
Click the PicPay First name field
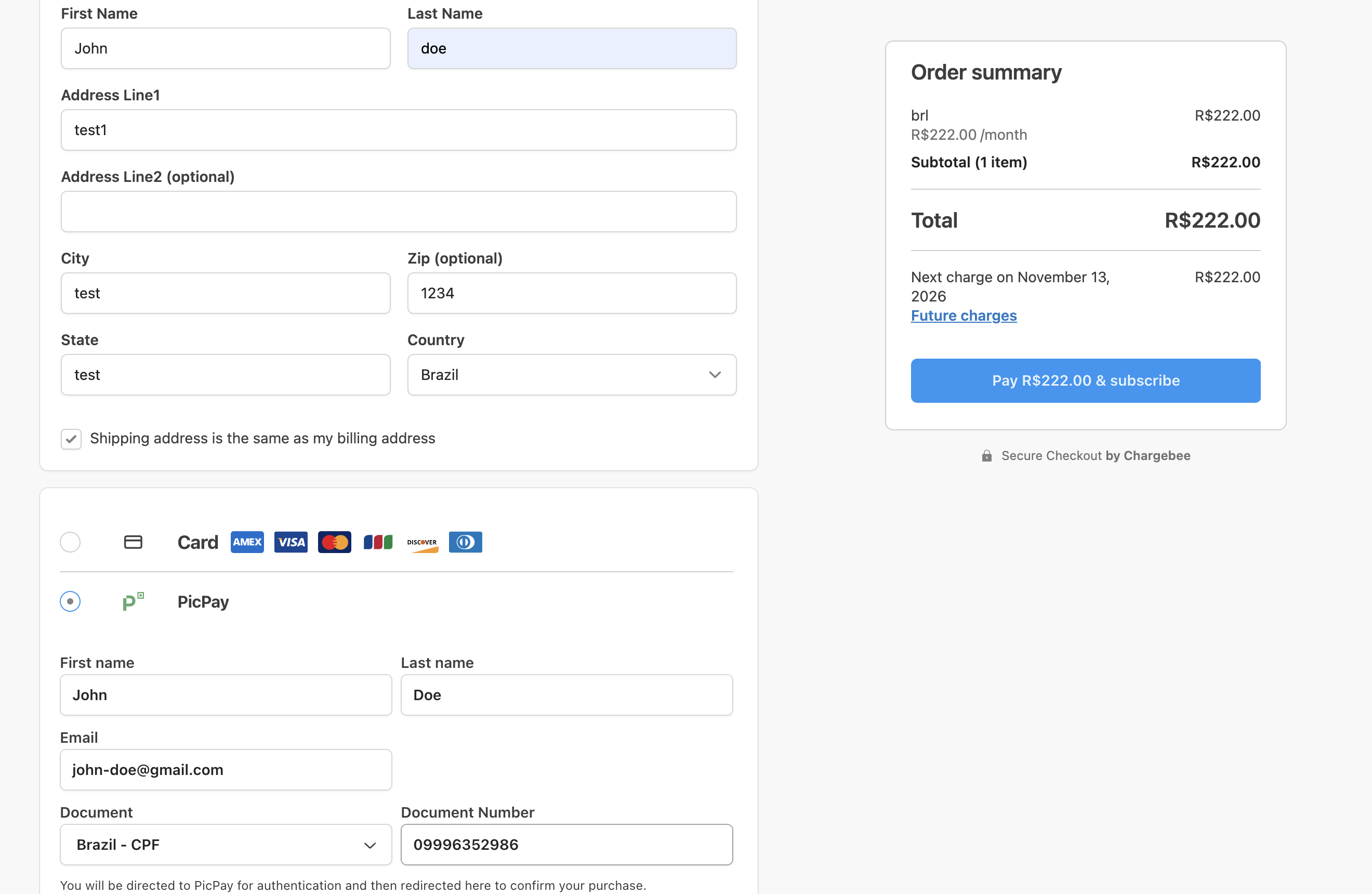(226, 694)
